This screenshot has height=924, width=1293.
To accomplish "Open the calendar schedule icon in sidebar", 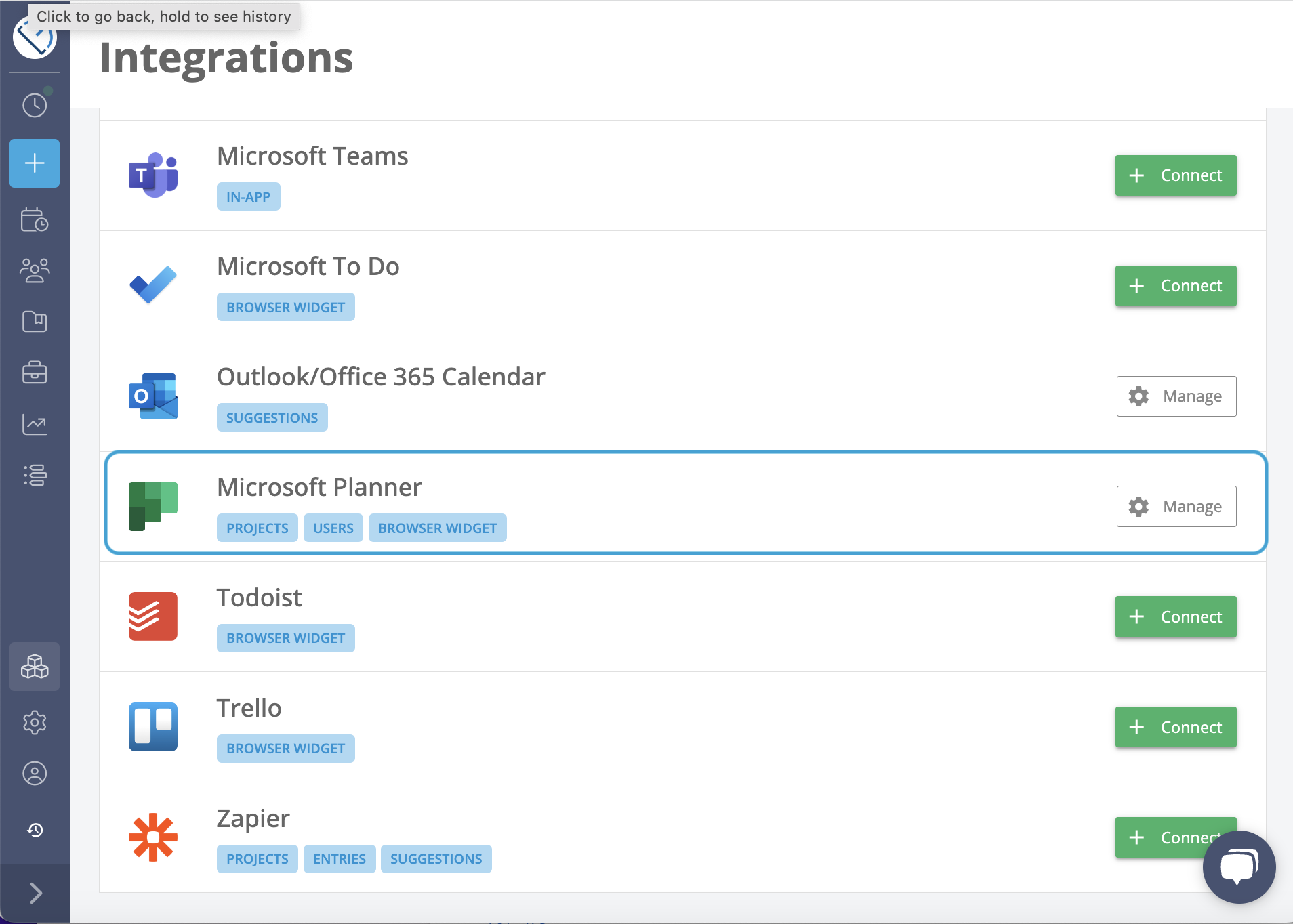I will (x=35, y=219).
